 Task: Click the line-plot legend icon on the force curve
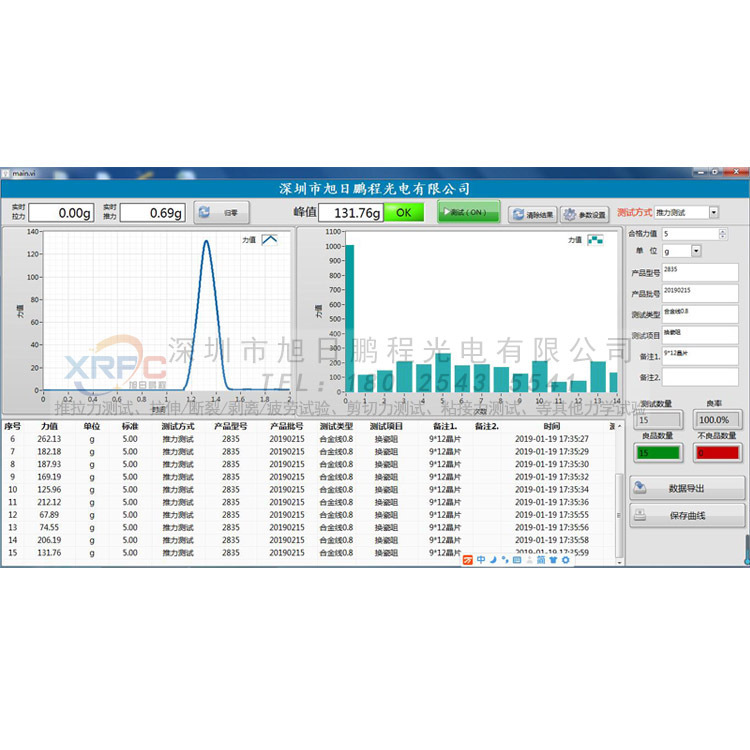point(269,240)
